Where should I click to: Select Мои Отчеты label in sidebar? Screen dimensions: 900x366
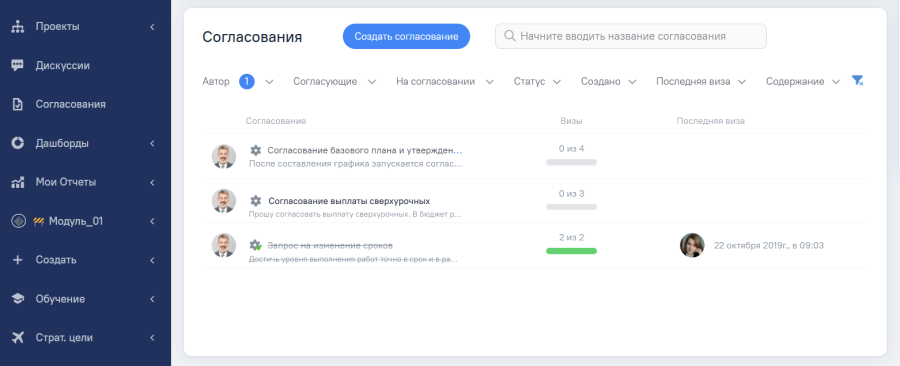point(66,182)
